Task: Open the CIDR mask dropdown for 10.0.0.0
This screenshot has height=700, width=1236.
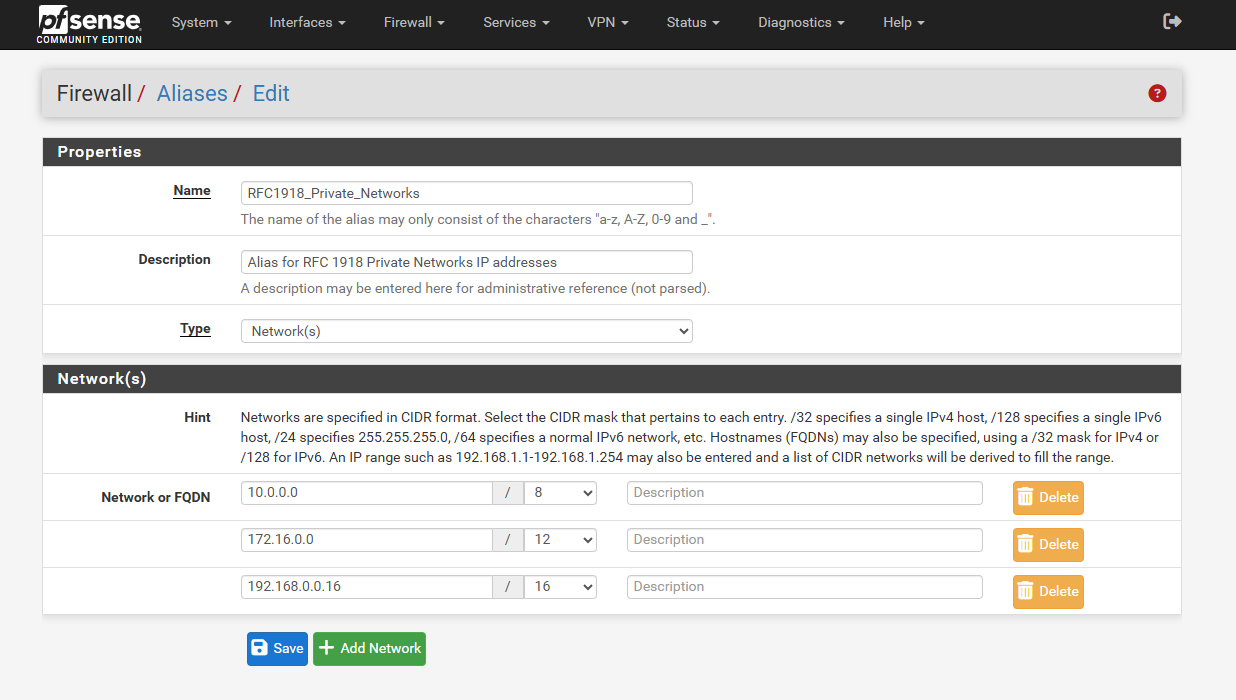Action: [560, 493]
